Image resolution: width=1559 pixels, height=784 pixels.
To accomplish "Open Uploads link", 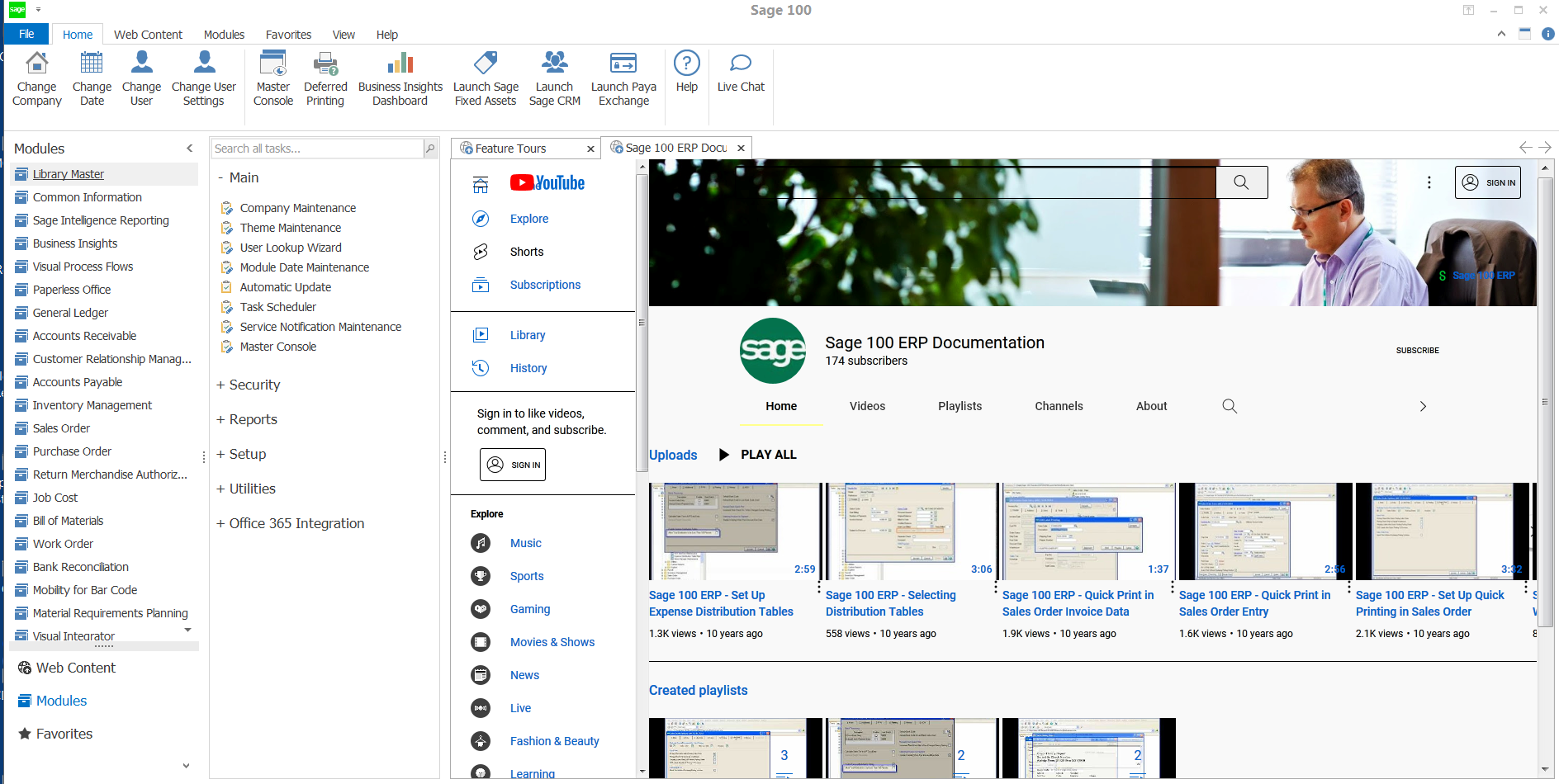I will [673, 455].
